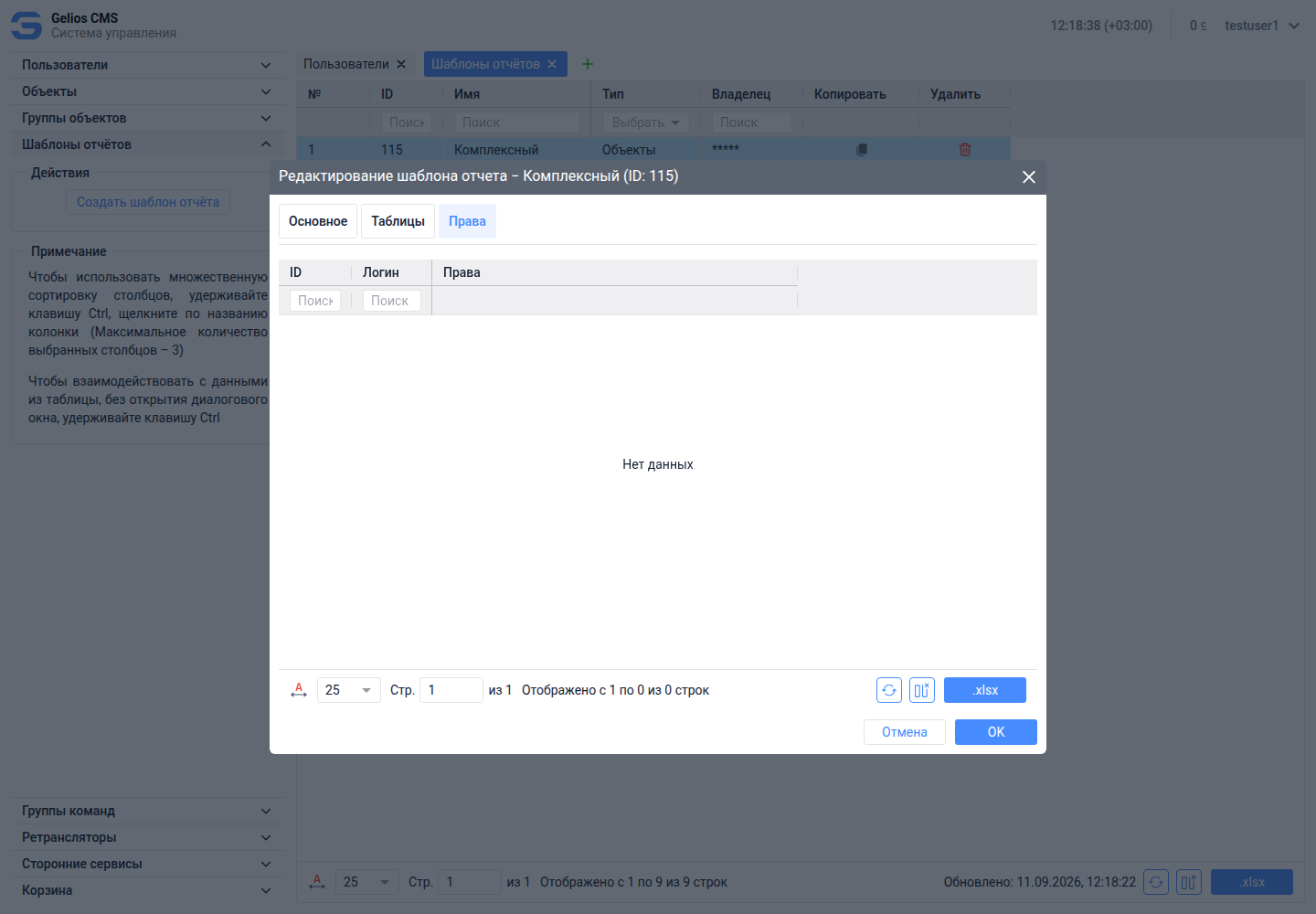Click the copy icon in the Комплексный row
Screen dimensions: 1316x914
pyautogui.click(x=861, y=149)
